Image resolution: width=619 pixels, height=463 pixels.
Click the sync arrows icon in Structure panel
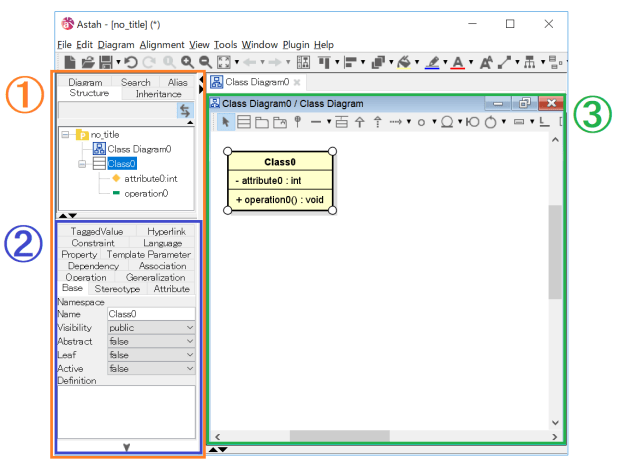click(x=183, y=111)
